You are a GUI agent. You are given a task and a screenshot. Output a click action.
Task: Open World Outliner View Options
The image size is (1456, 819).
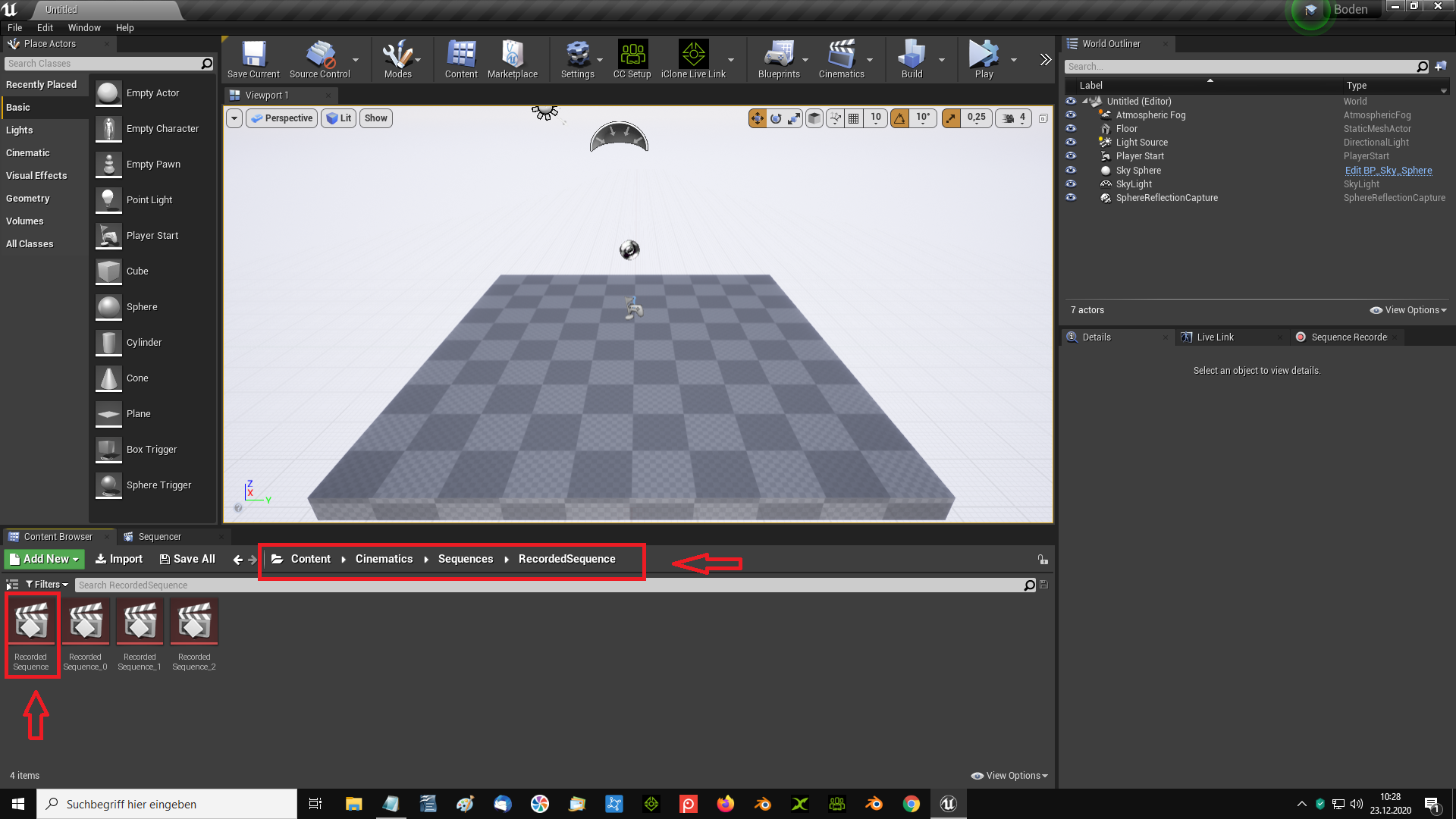point(1408,310)
